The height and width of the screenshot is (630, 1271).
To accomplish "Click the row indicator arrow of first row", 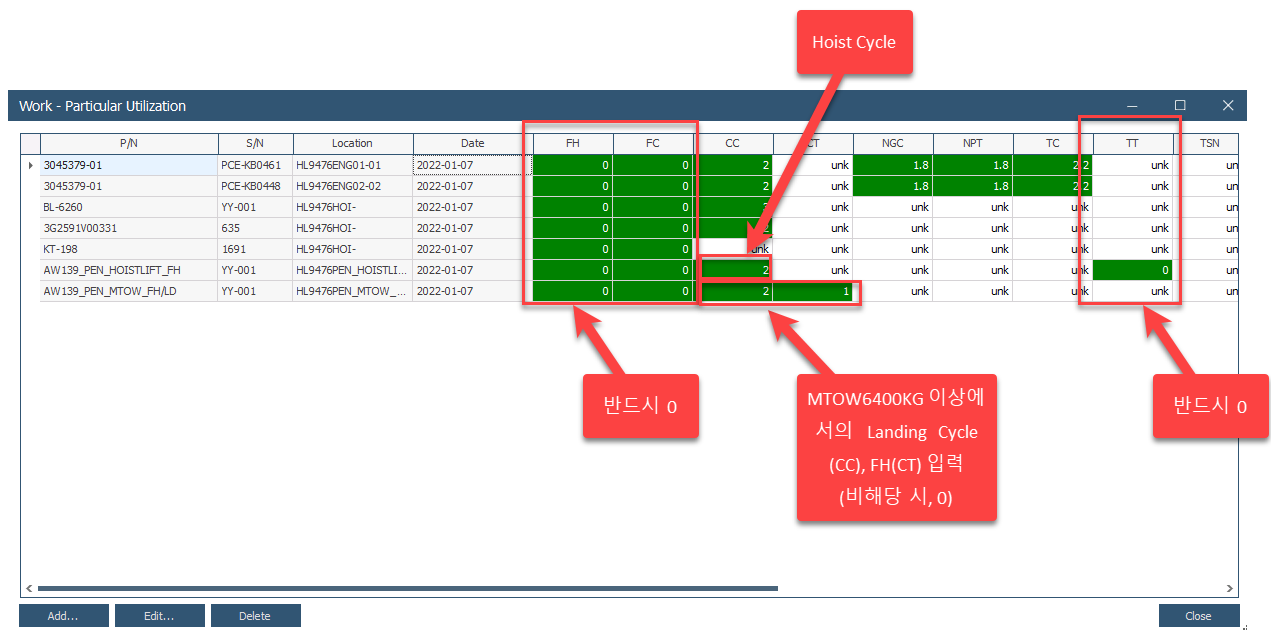I will pyautogui.click(x=30, y=165).
